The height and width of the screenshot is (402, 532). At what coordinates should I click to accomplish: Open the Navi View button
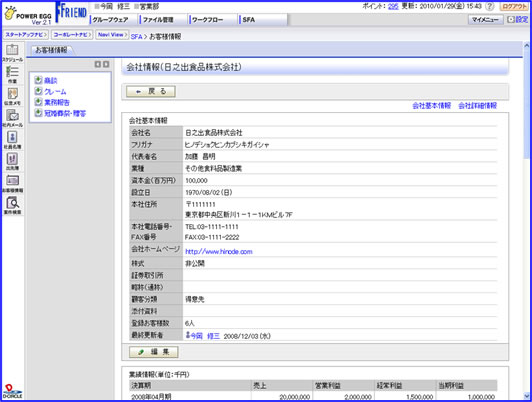pos(112,35)
